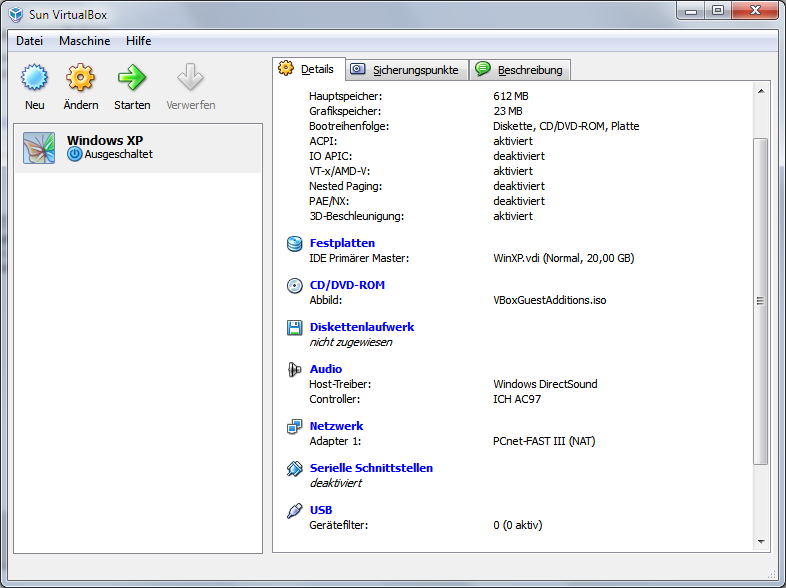Open the Audio settings link
Screen dimensions: 786x588
pyautogui.click(x=326, y=369)
